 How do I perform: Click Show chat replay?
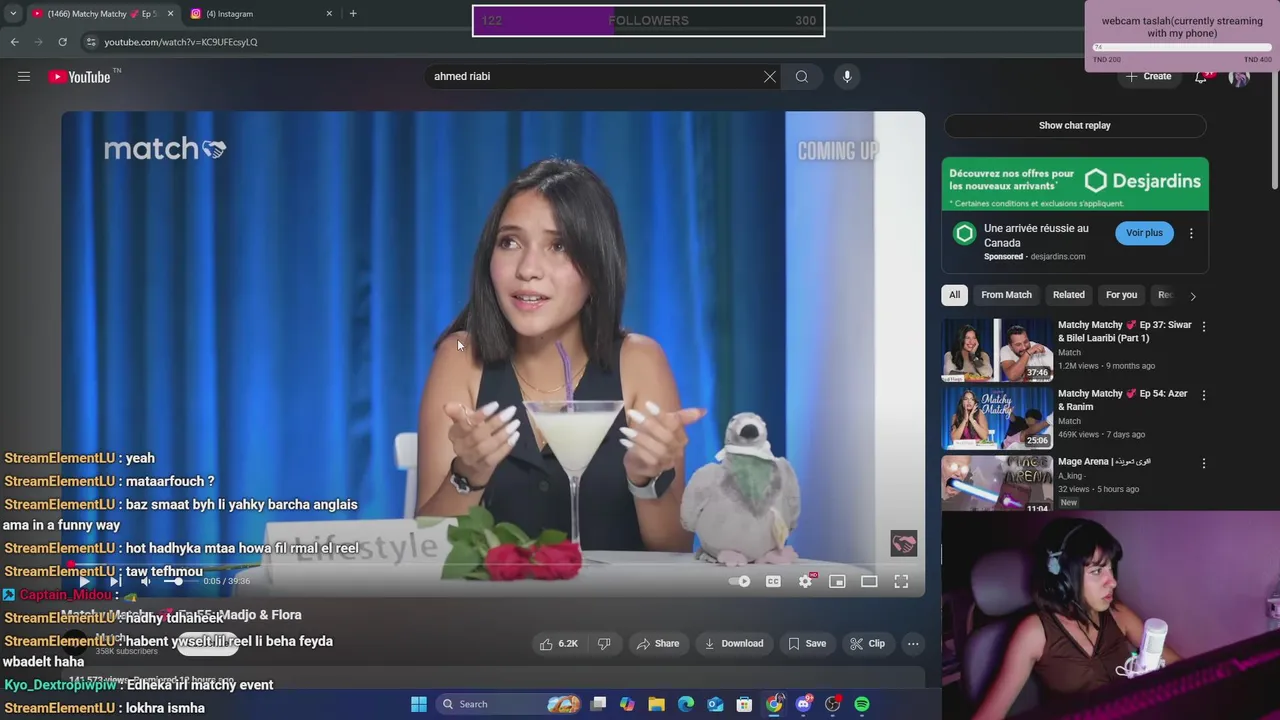1075,126
